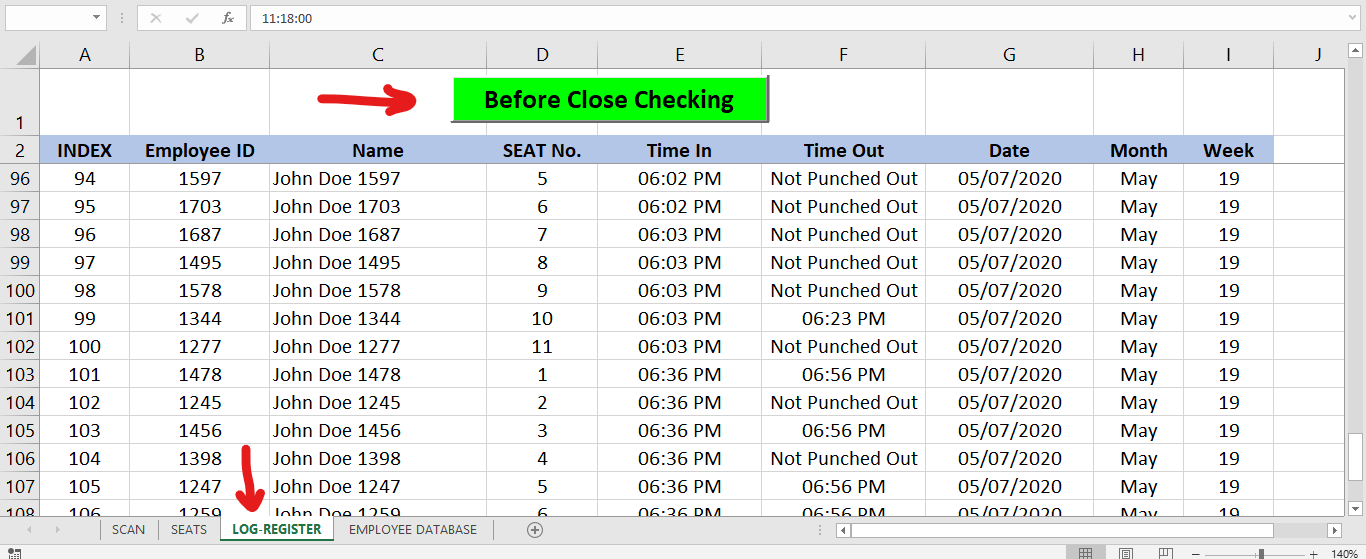Switch to Page Layout view icon
This screenshot has width=1366, height=559.
pos(1125,553)
